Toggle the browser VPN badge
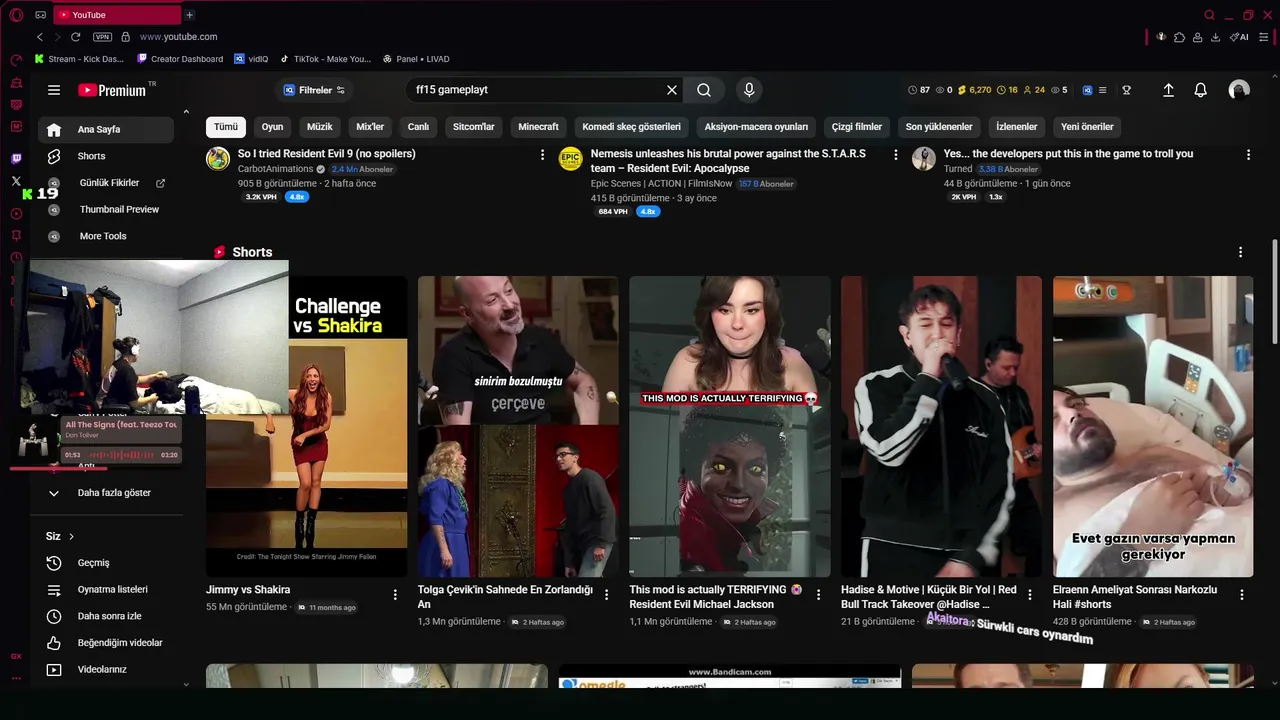This screenshot has height=720, width=1280. pos(102,37)
